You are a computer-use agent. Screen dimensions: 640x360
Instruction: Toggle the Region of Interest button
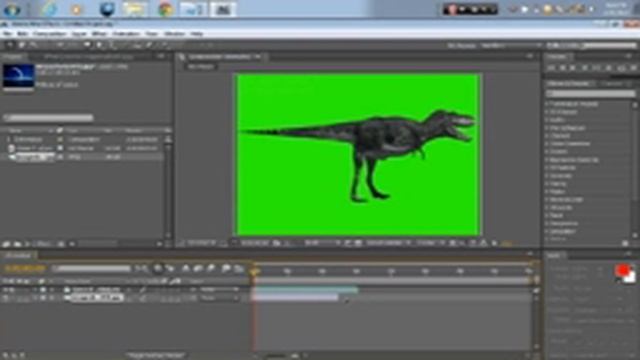pyautogui.click(x=348, y=243)
